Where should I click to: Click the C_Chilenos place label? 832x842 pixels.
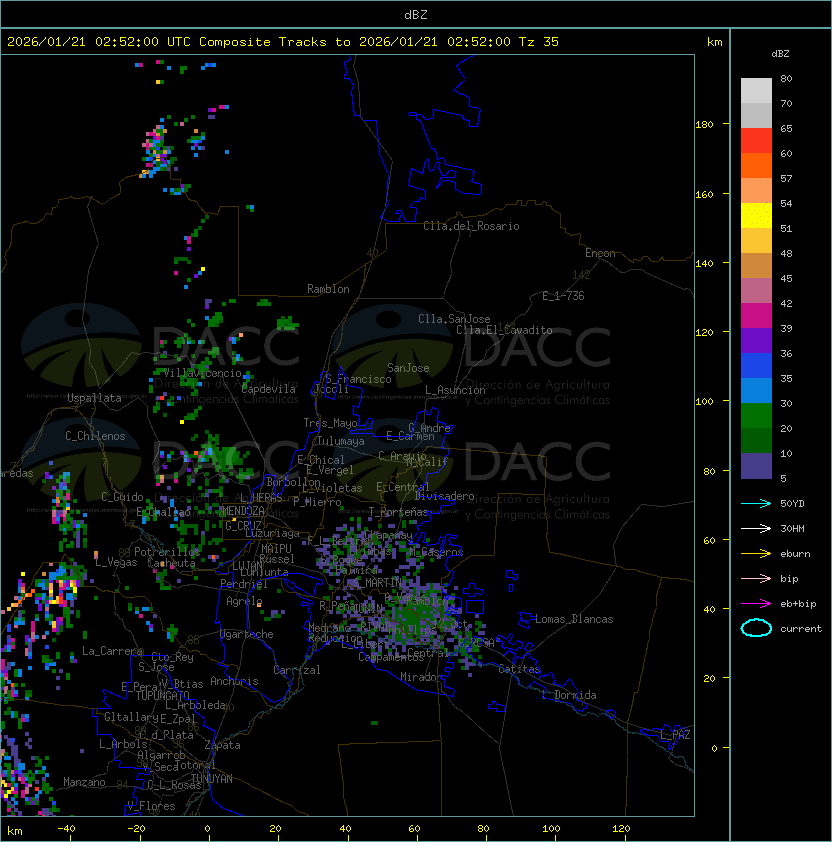pyautogui.click(x=95, y=436)
